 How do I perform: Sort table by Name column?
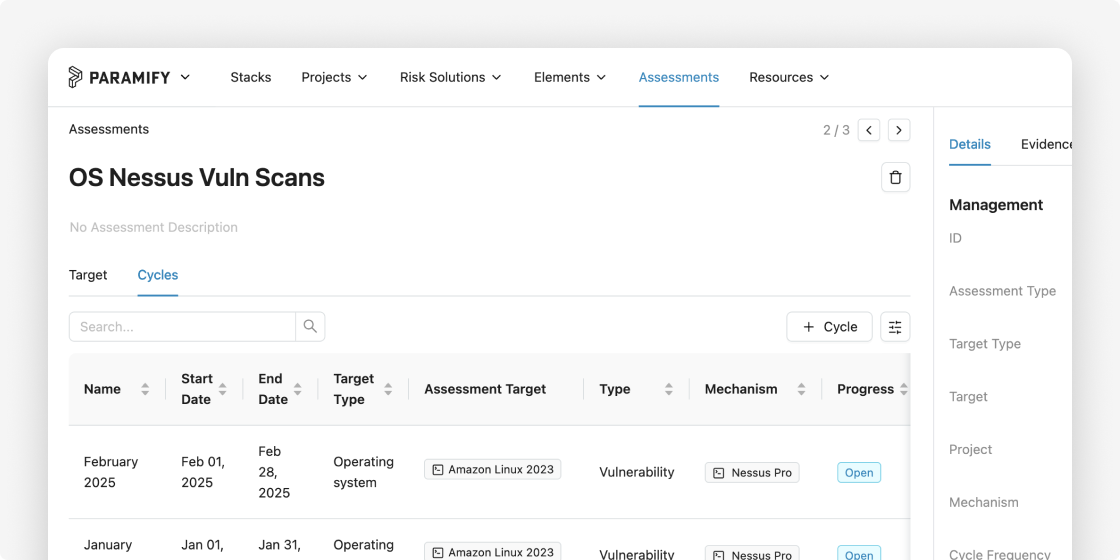[145, 389]
